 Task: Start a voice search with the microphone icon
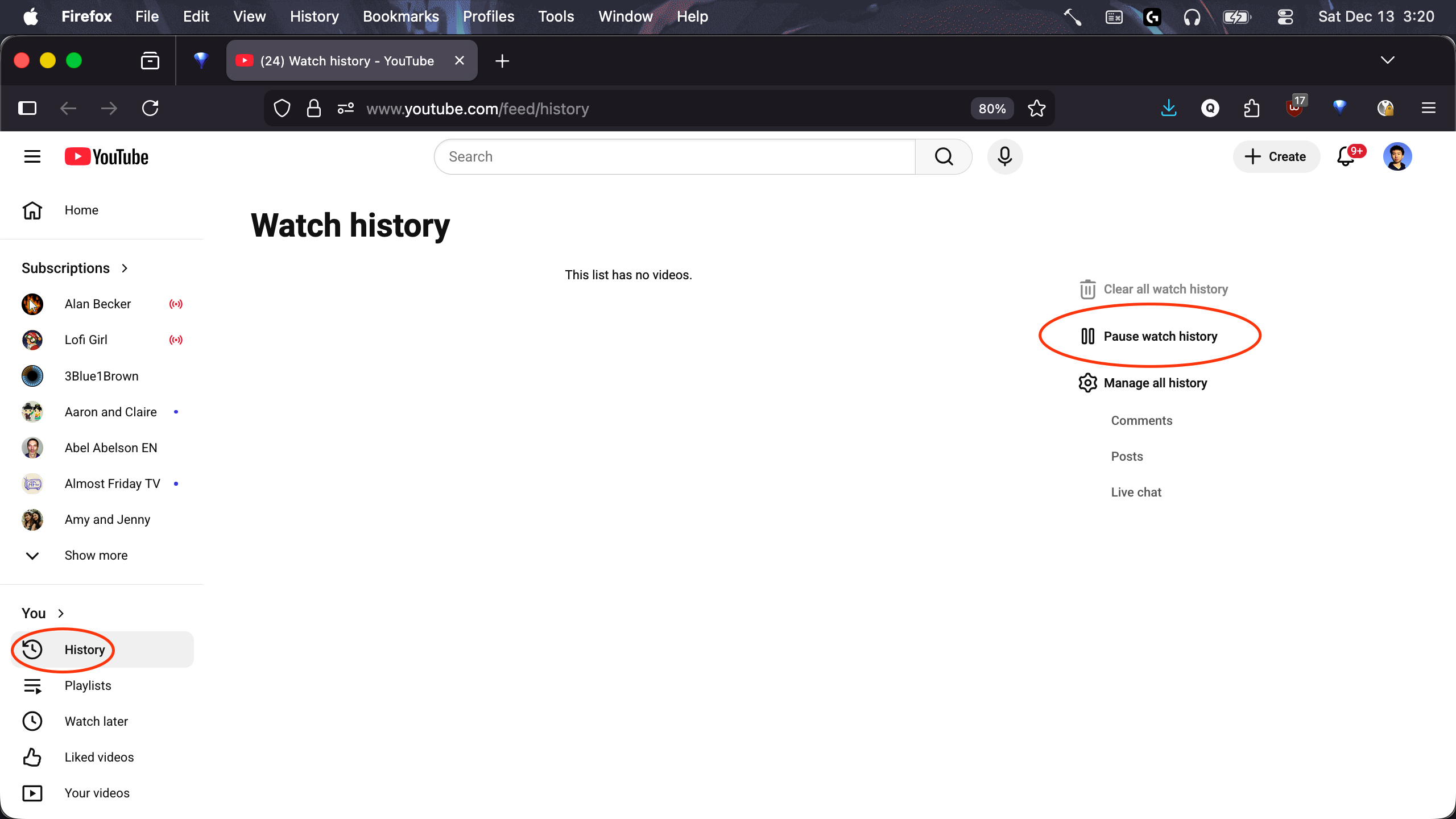[x=1004, y=156]
